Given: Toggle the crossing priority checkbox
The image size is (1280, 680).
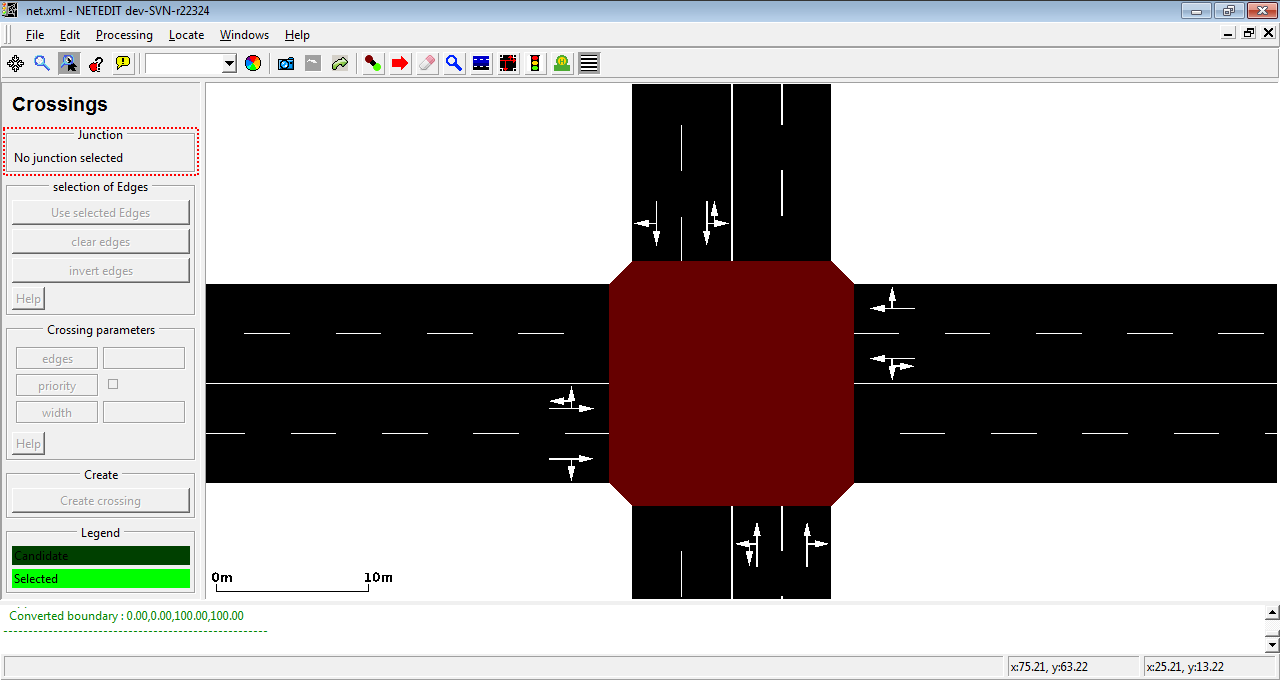Looking at the screenshot, I should 113,384.
